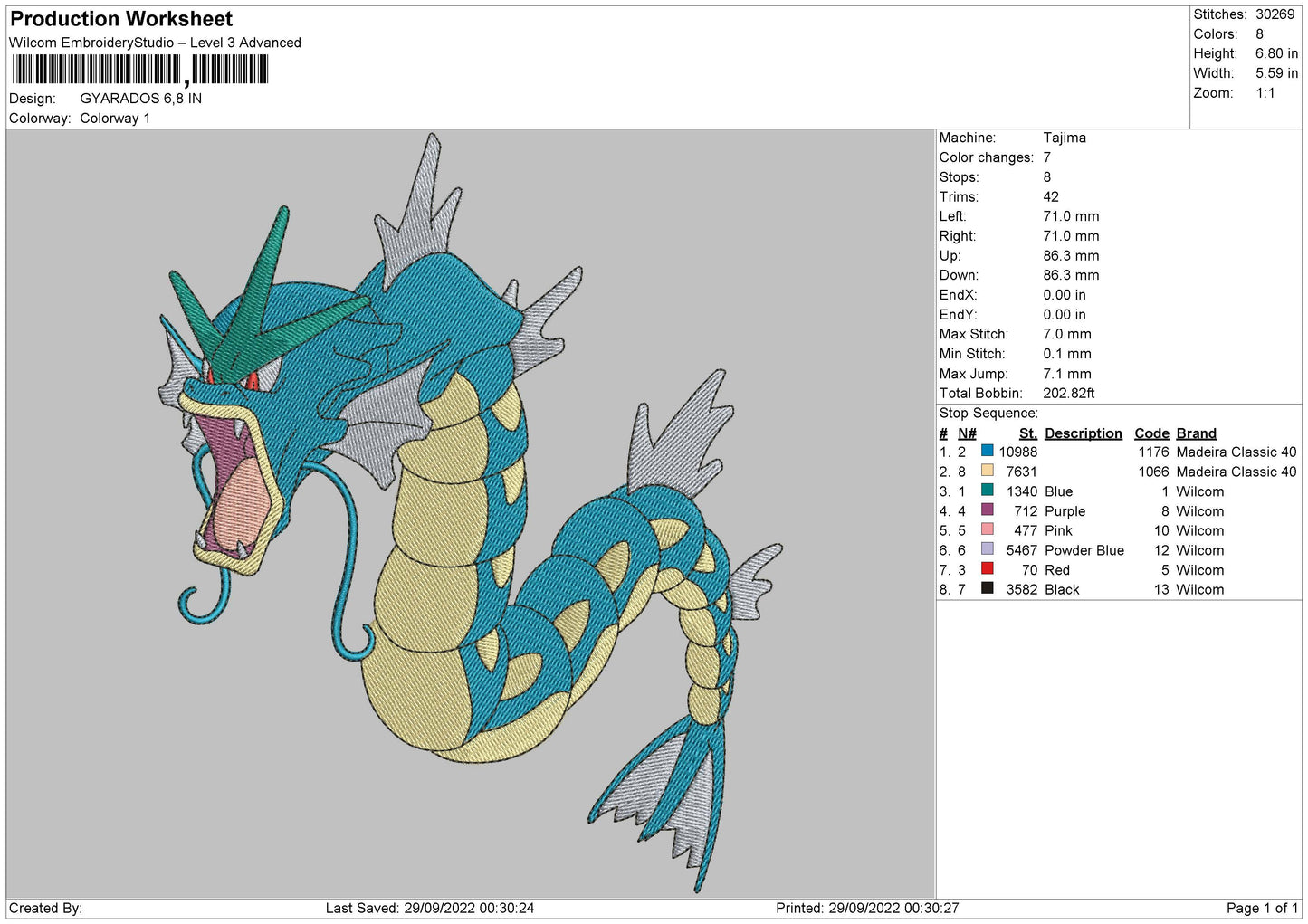Click the 'Wilcom EmbroideryStudio – Level 3 Advanced' text
This screenshot has width=1308, height=924.
(x=155, y=43)
